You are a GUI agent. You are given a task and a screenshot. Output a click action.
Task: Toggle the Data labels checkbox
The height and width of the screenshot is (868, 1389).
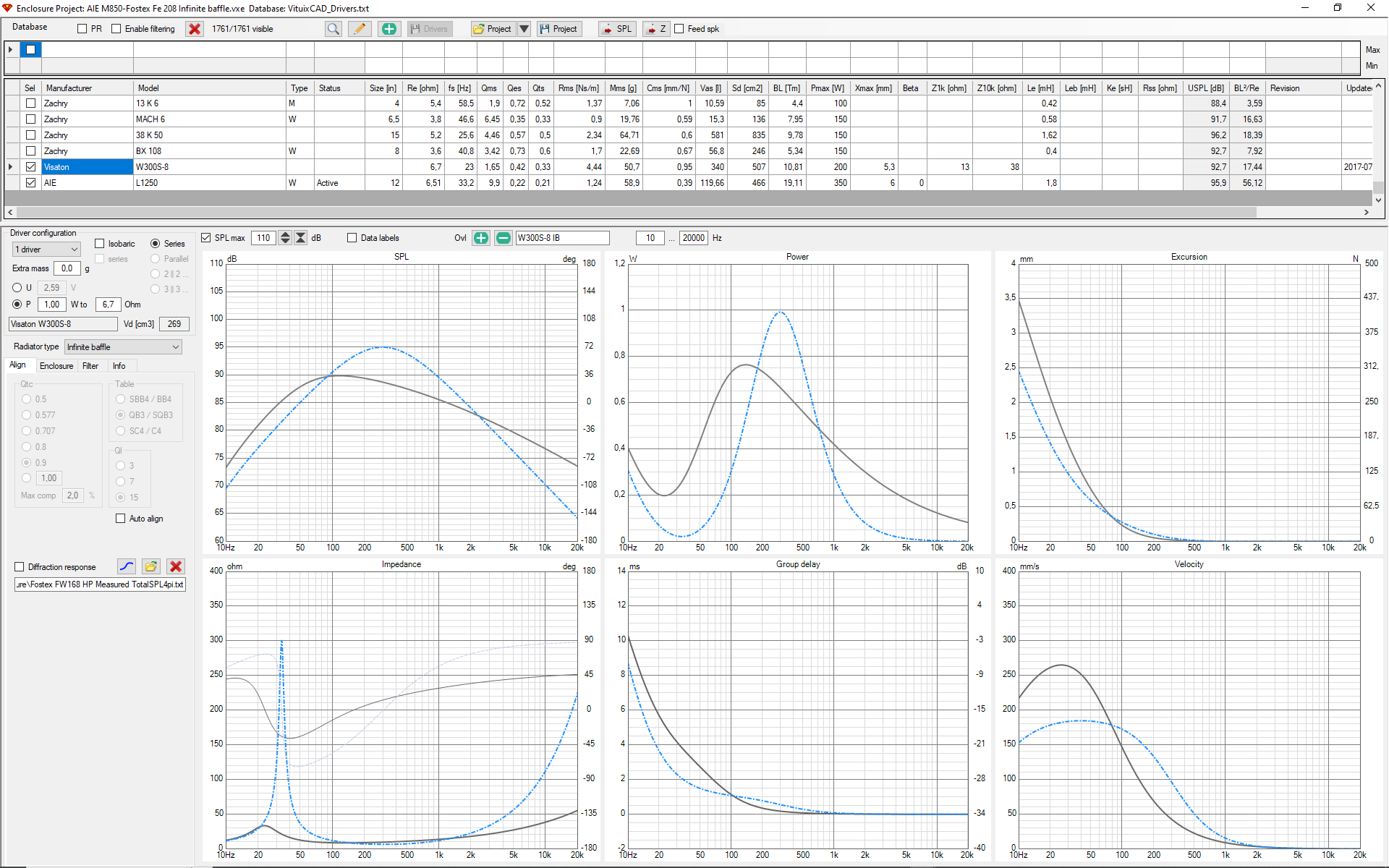[x=352, y=238]
